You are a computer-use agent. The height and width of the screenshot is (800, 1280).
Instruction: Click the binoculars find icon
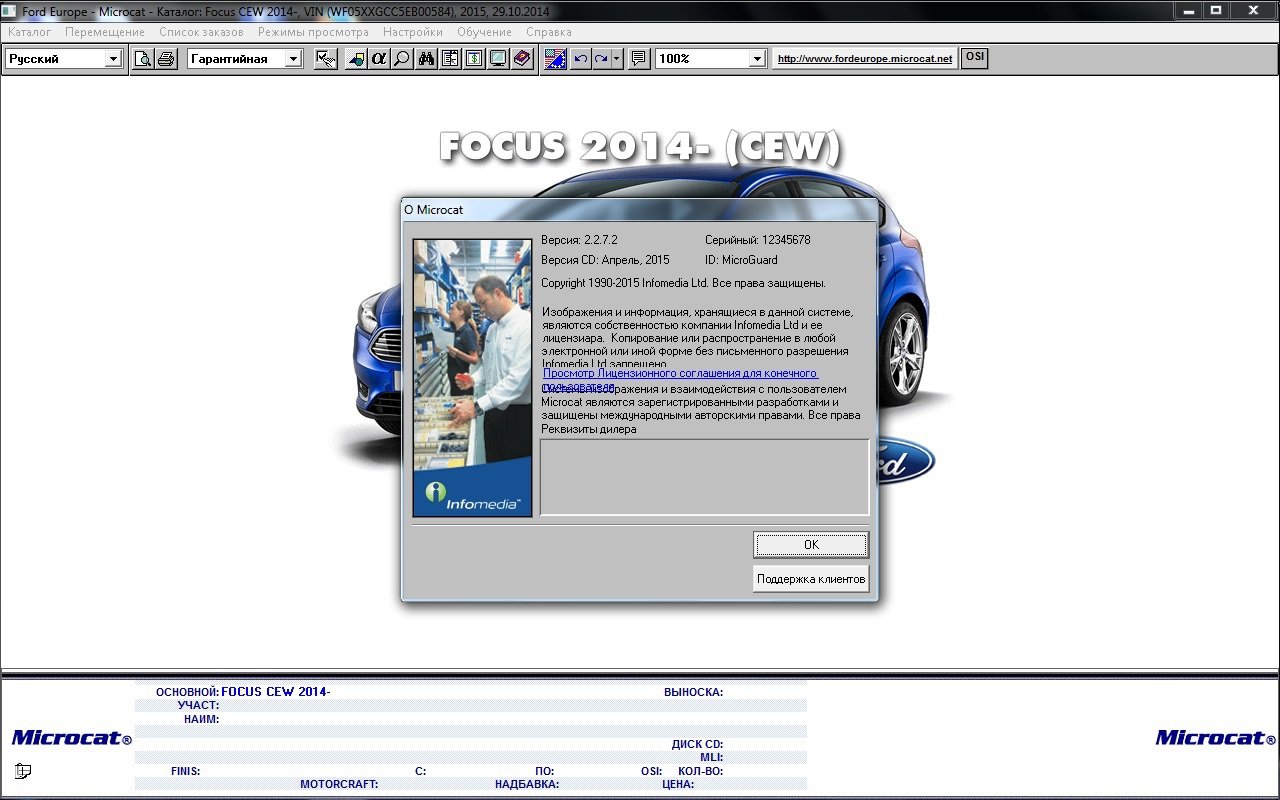pyautogui.click(x=427, y=59)
